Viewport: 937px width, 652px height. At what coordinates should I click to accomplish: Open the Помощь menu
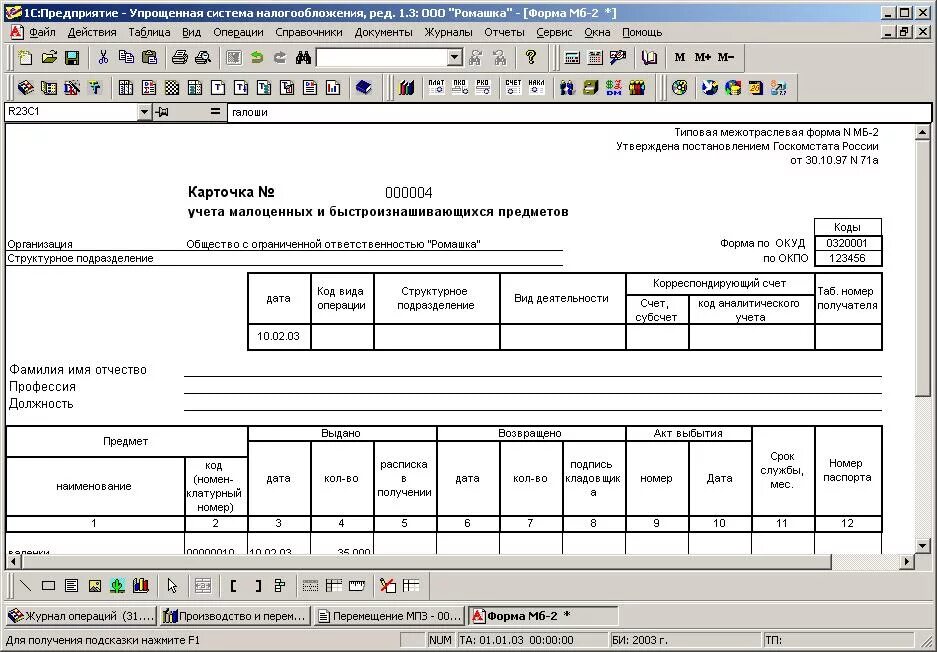642,32
